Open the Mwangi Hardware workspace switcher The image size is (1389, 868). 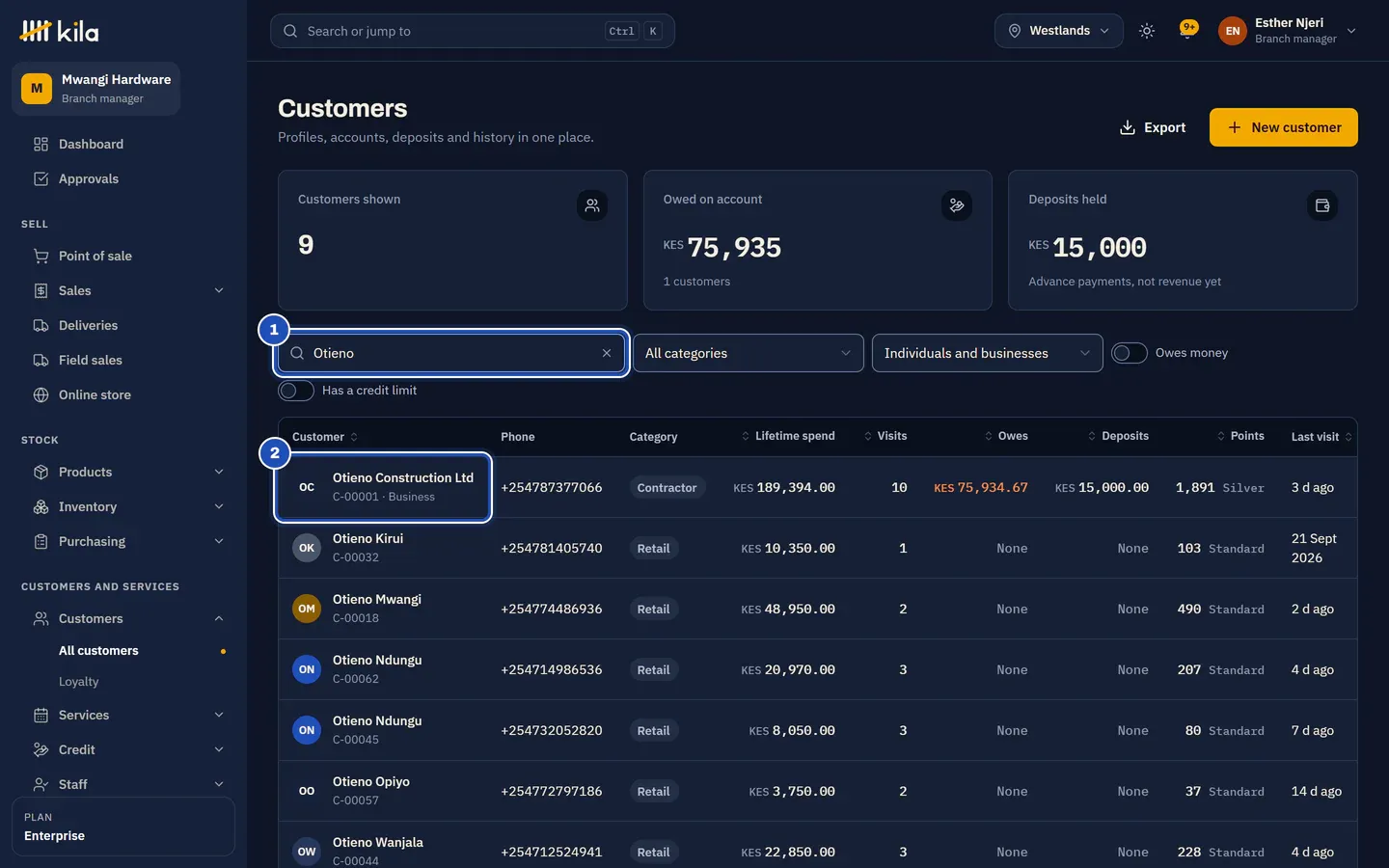pos(96,89)
